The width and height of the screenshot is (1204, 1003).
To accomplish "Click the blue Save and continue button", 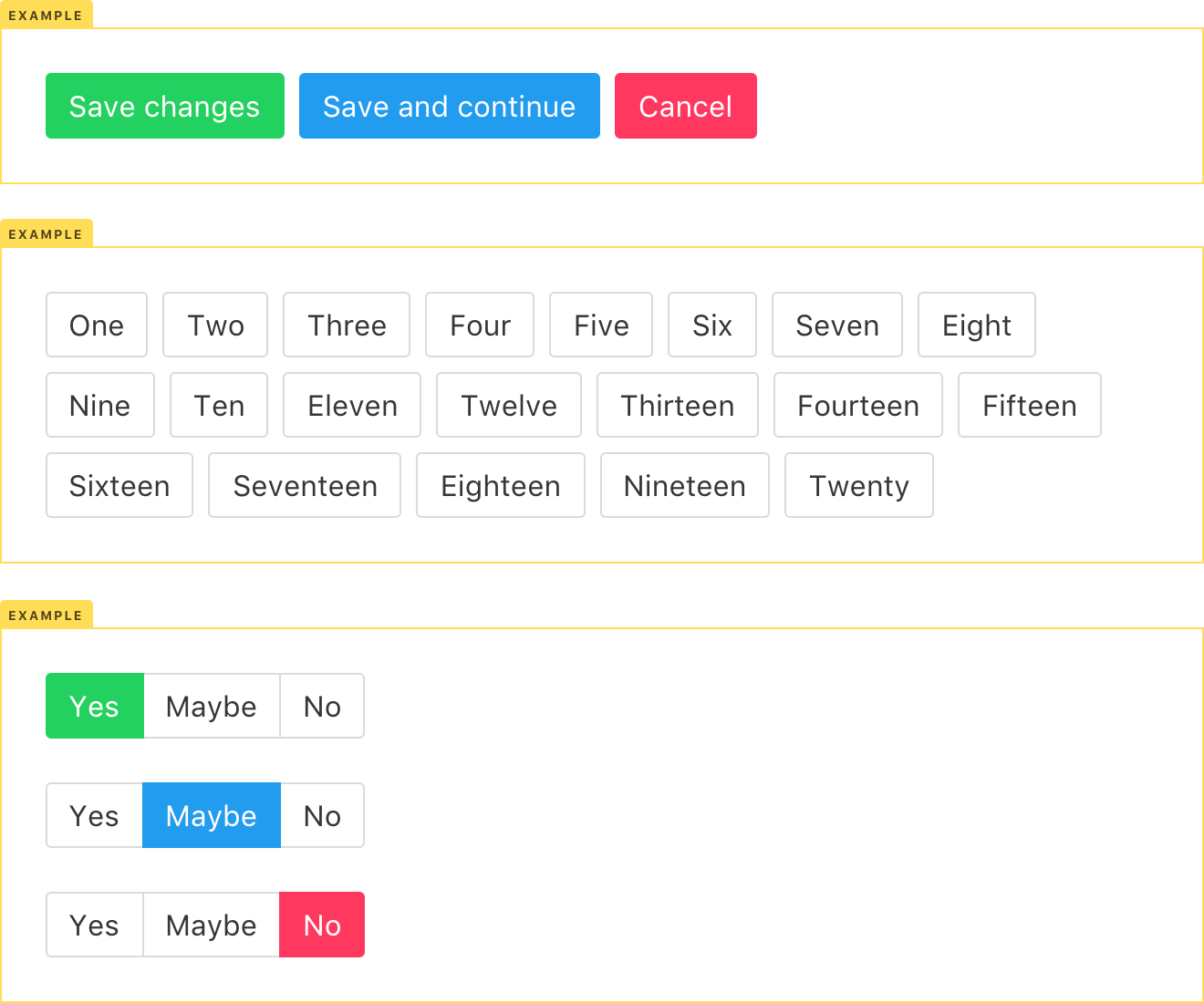I will click(x=449, y=106).
